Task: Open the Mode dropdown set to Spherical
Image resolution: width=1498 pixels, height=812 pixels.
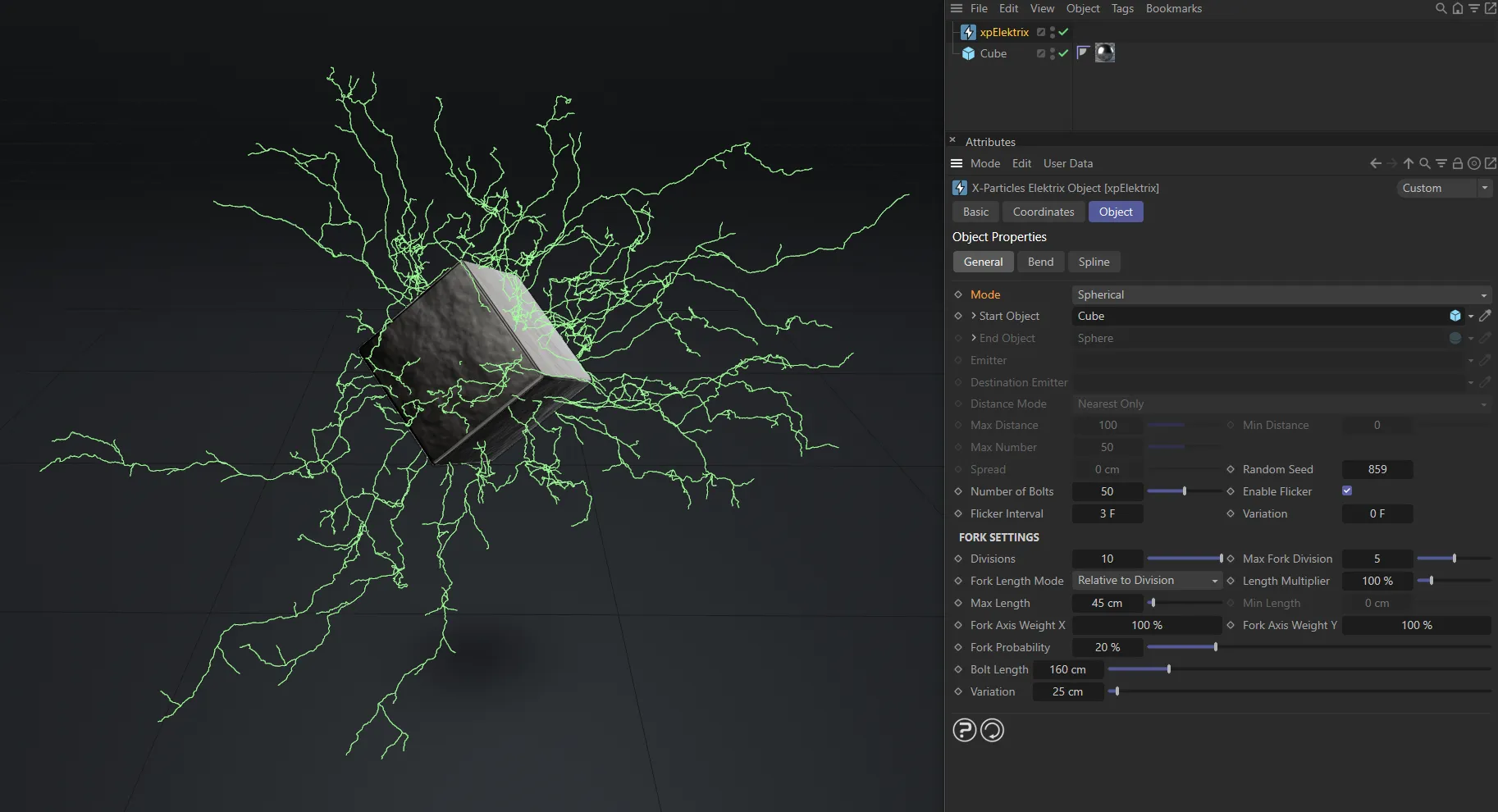Action: click(x=1281, y=294)
